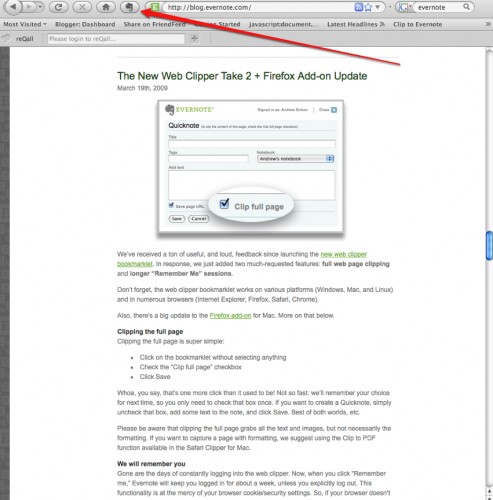Click the reQall toolbar label
This screenshot has width=493, height=500.
25,39
